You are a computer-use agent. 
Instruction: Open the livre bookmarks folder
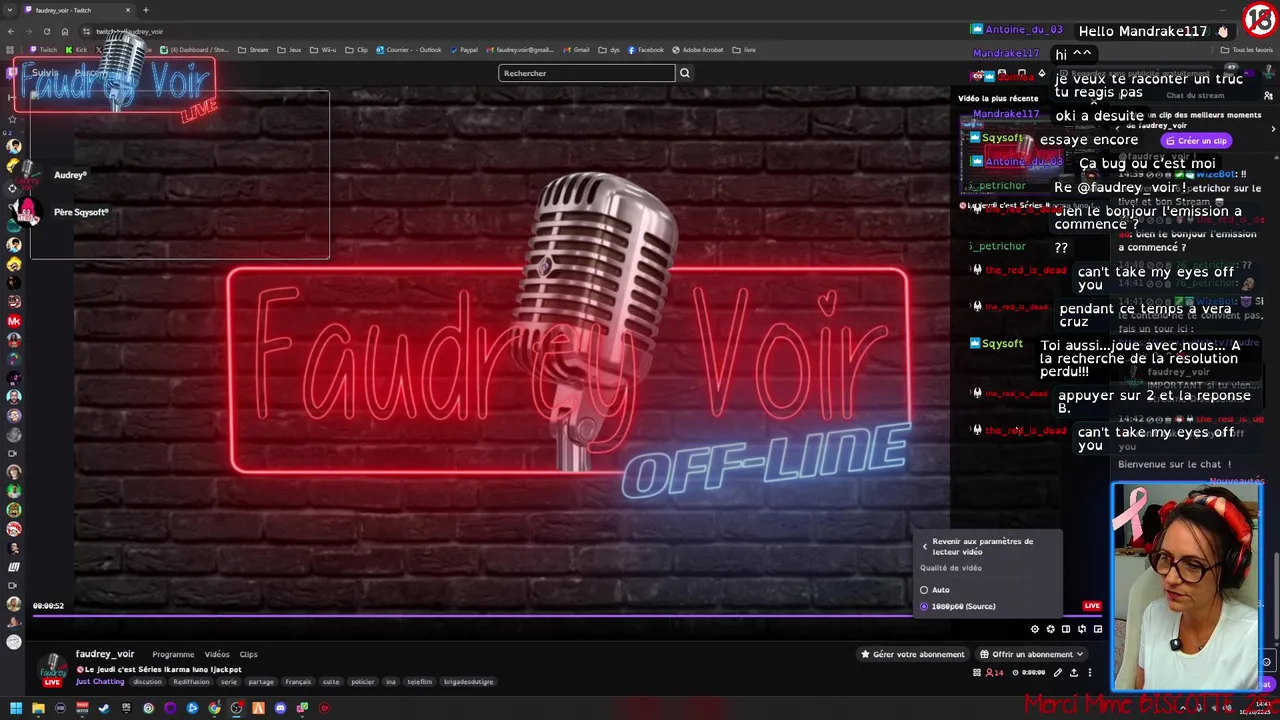coord(744,50)
